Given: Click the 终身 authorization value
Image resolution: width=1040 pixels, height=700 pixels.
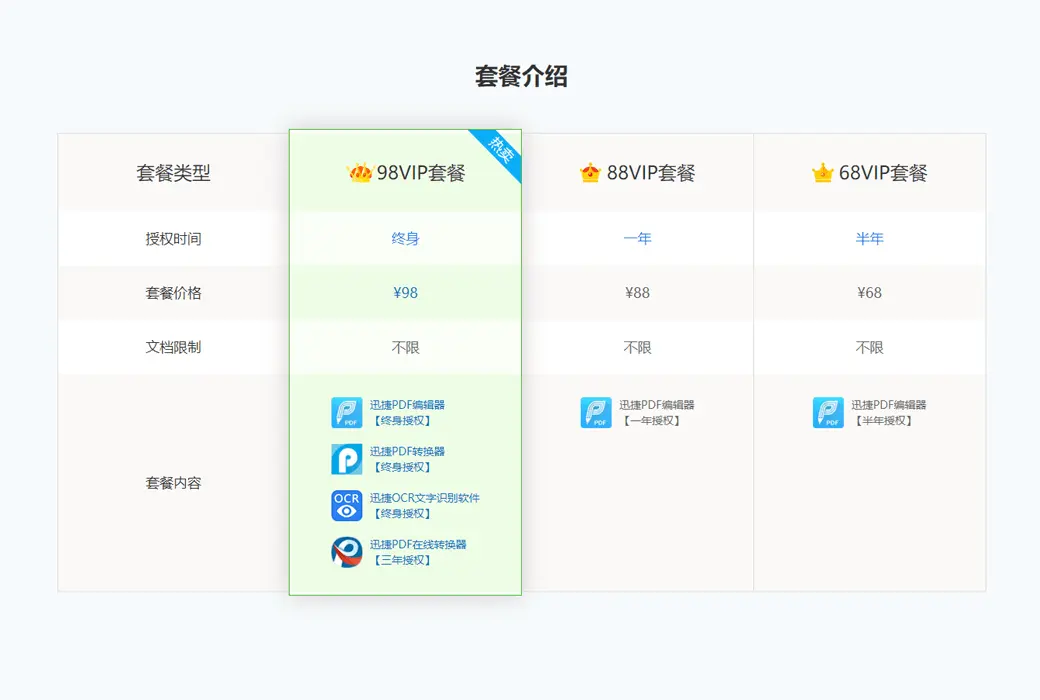Looking at the screenshot, I should [x=405, y=239].
